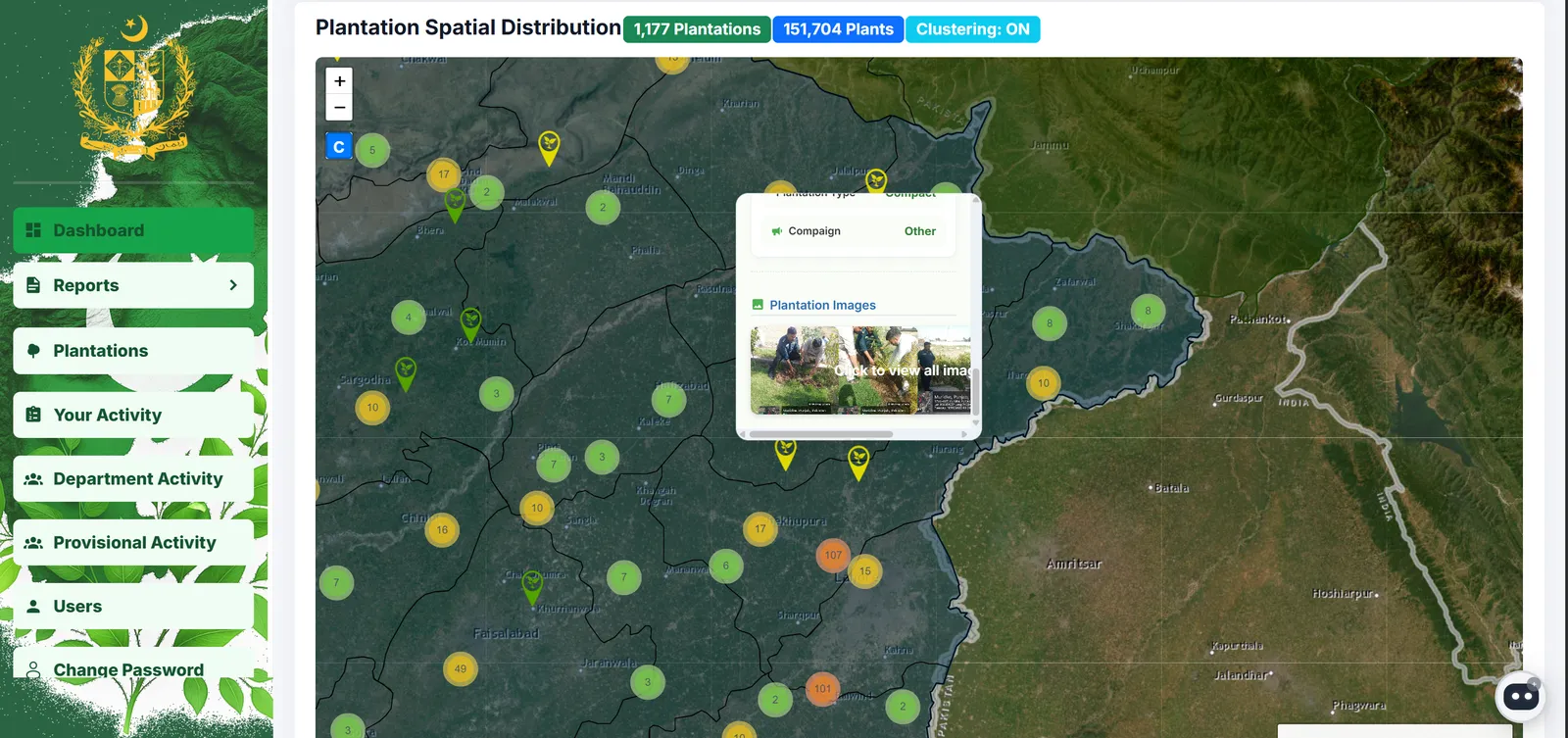Open the yellow 49 cluster marker
Viewport: 1568px width, 738px height.
click(461, 669)
